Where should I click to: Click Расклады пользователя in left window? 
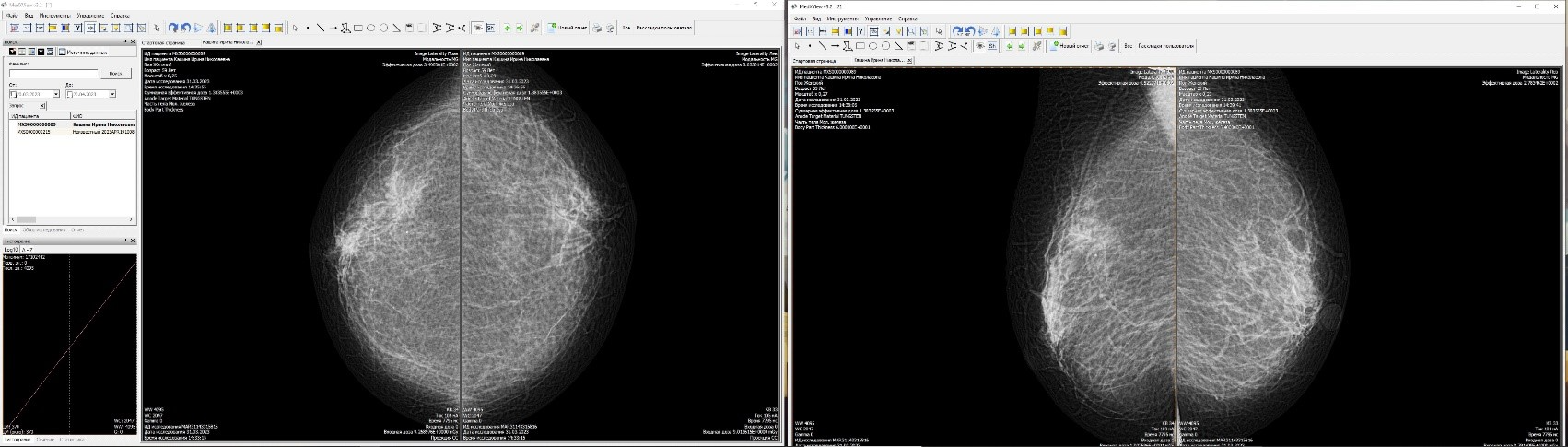664,28
